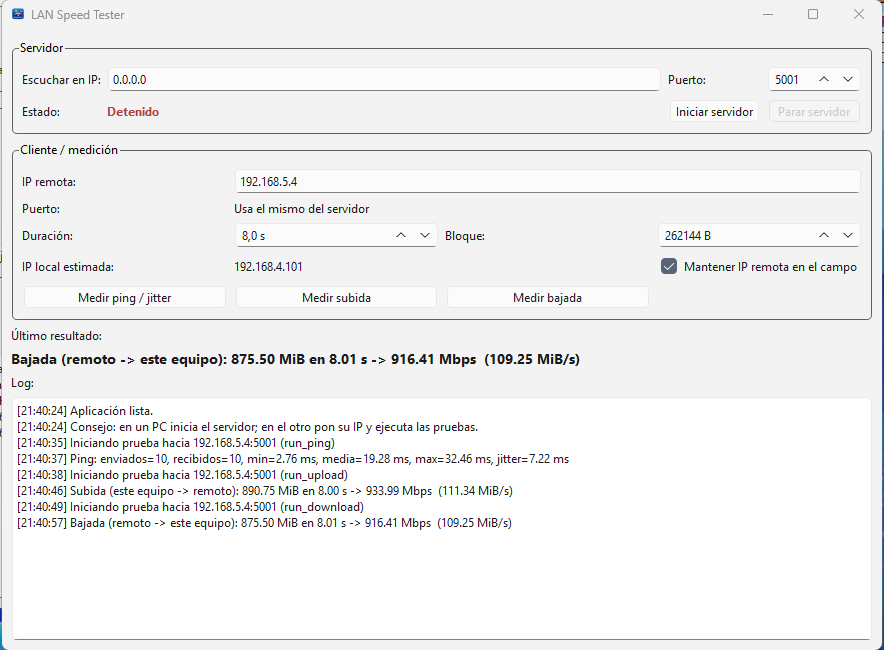This screenshot has height=650, width=884.
Task: Run the Medir bajada download test
Action: tap(547, 297)
